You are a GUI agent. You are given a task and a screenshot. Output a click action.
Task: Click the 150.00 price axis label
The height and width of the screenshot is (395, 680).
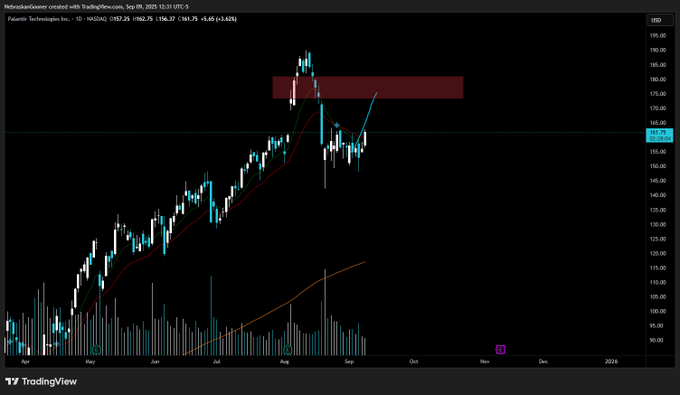(x=657, y=166)
